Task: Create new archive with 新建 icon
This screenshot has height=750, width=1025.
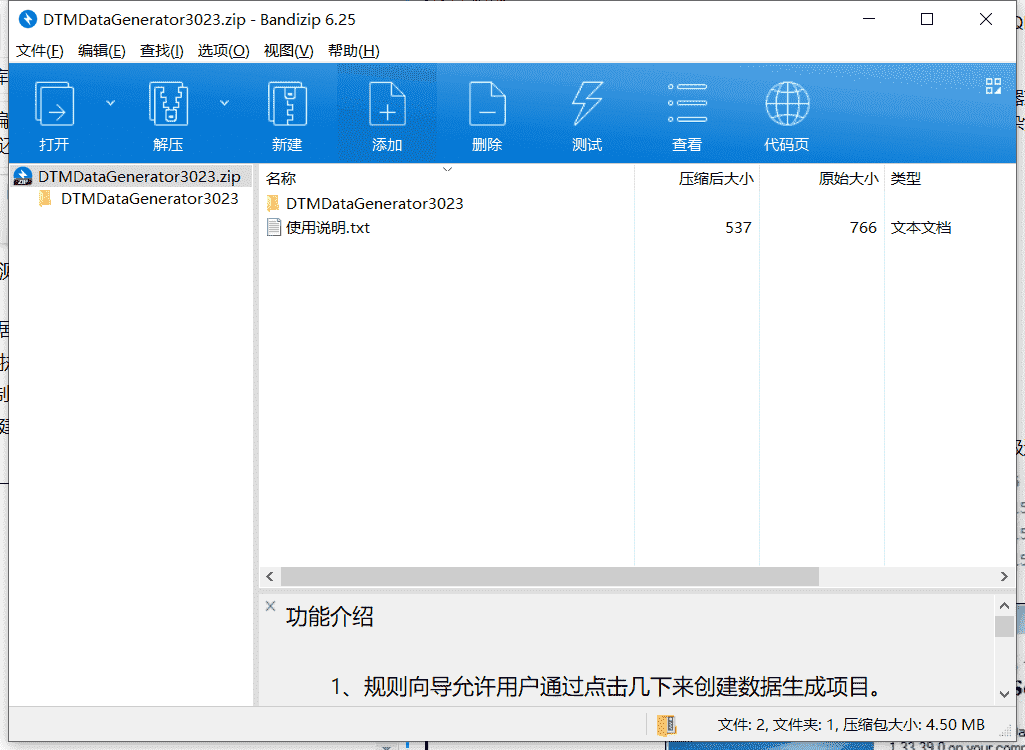Action: 287,103
